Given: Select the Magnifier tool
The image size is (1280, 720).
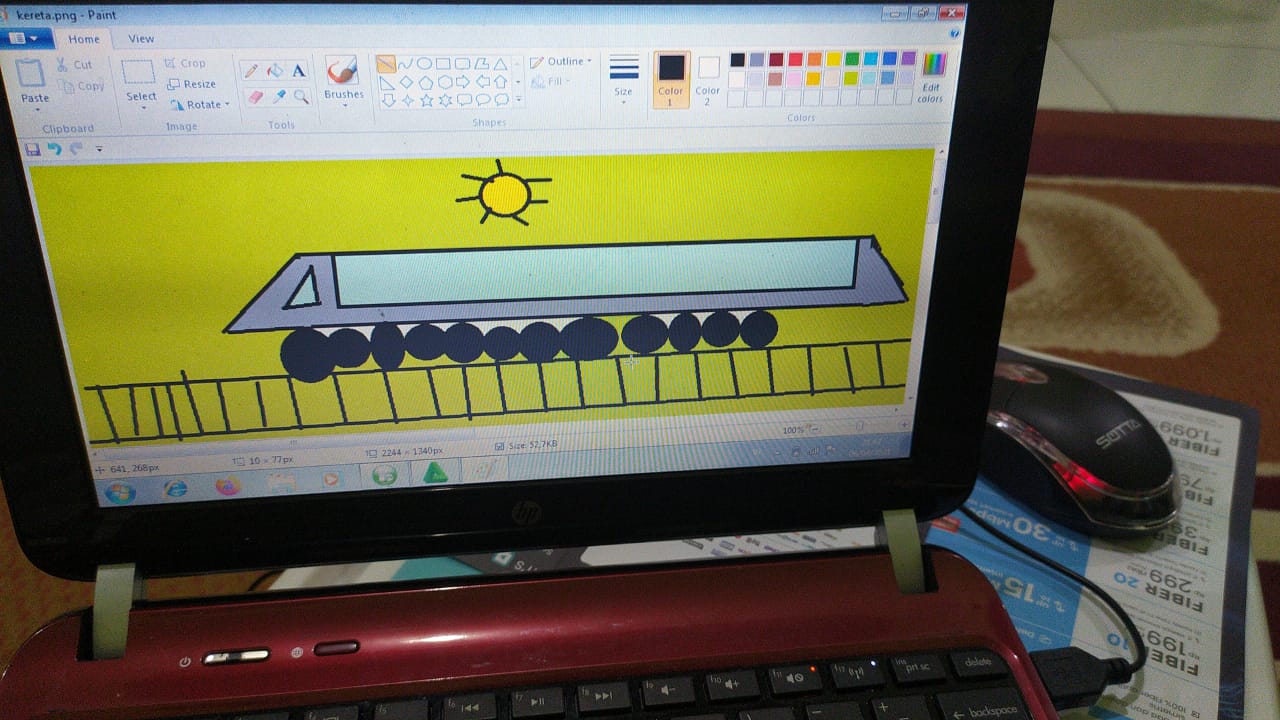Looking at the screenshot, I should 301,97.
